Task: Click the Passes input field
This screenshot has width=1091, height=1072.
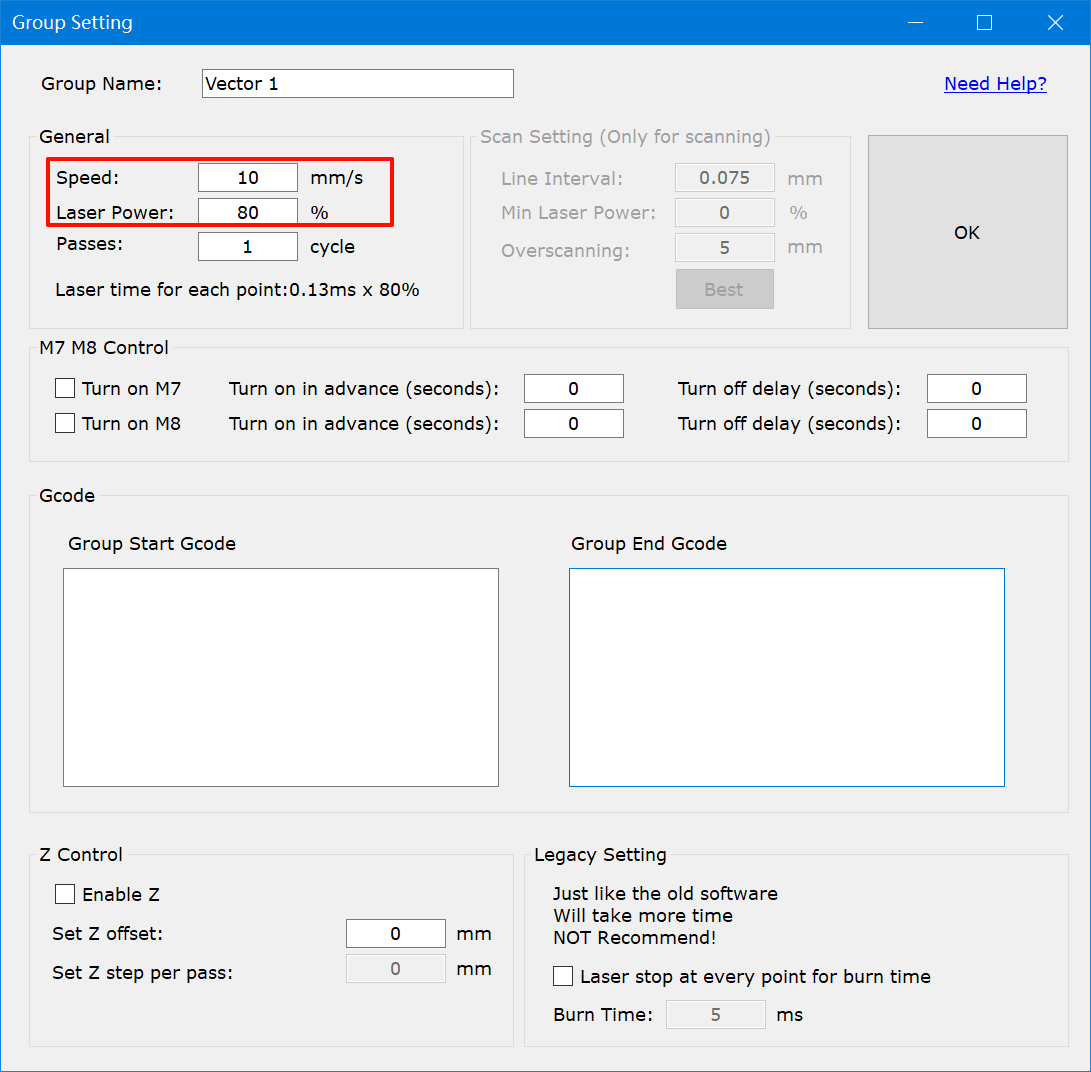Action: (x=248, y=246)
